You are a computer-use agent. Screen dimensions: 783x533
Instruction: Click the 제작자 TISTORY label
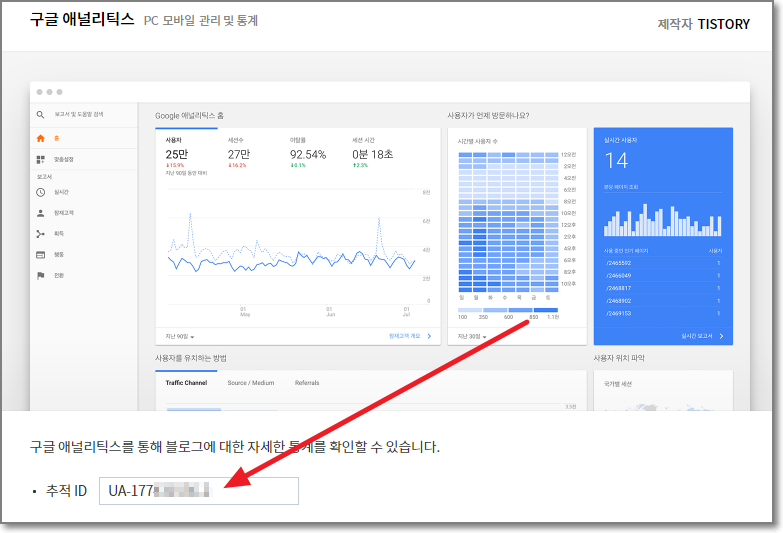pyautogui.click(x=704, y=24)
